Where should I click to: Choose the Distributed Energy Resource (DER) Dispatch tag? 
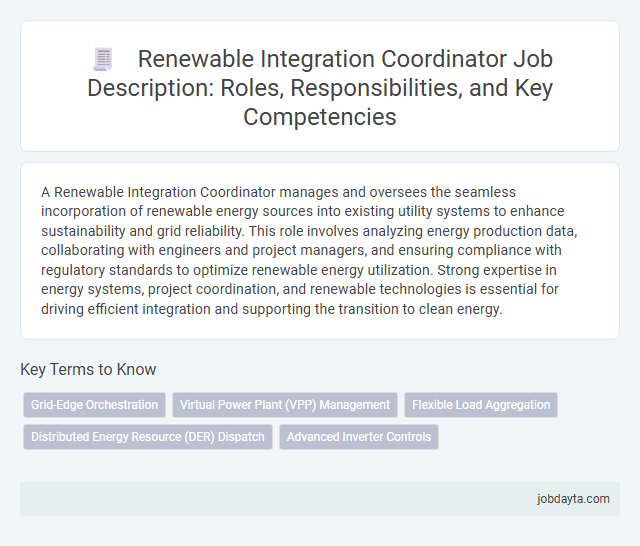pos(148,437)
